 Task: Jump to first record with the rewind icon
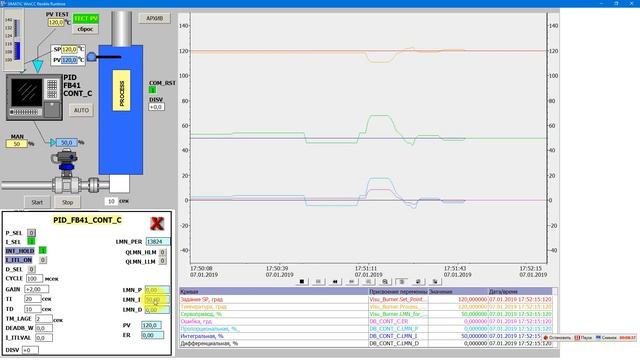tap(335, 282)
